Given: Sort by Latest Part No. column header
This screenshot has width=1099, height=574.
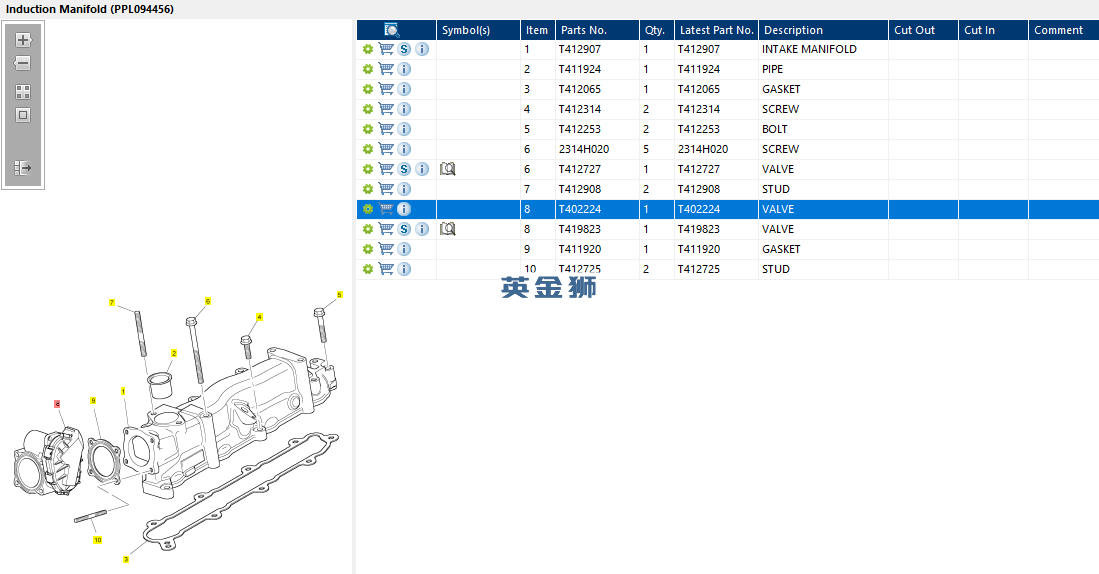Looking at the screenshot, I should coord(716,30).
